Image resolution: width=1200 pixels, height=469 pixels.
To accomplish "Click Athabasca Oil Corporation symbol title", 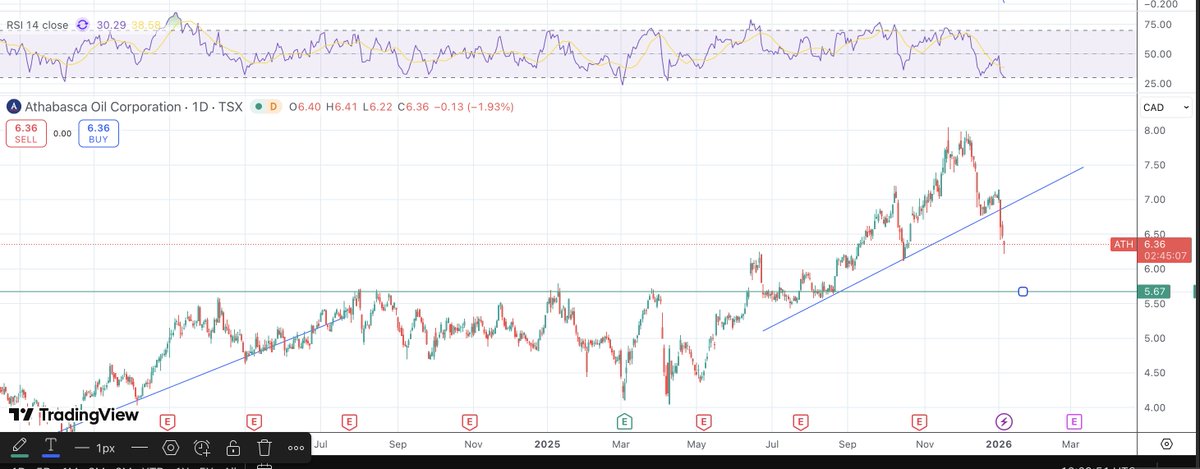I will [x=105, y=106].
